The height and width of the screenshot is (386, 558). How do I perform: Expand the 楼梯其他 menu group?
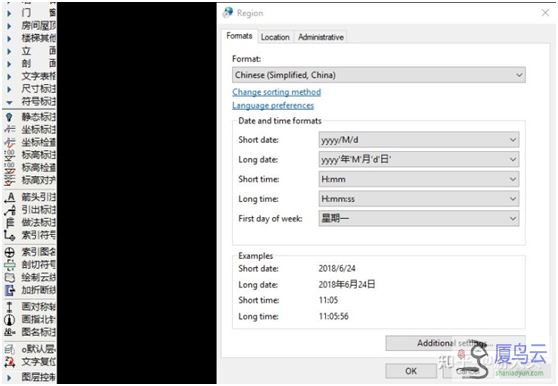[x=9, y=38]
